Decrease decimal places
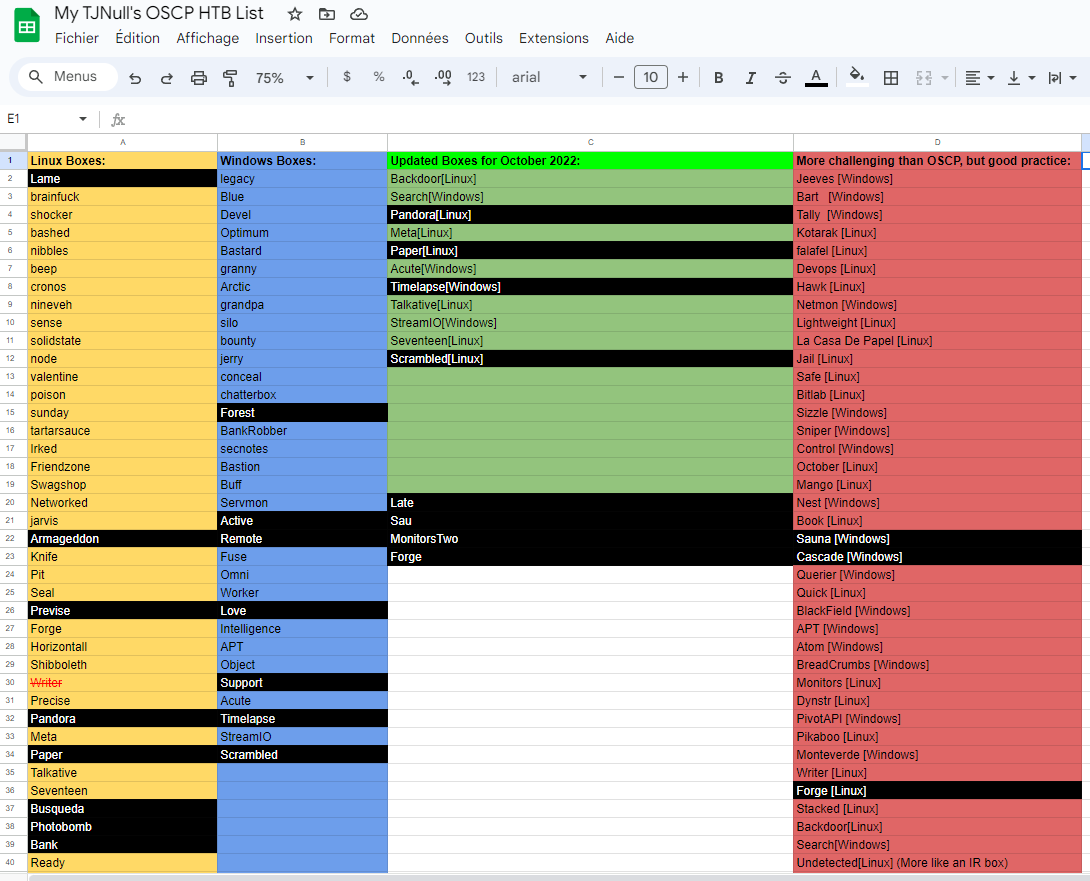The width and height of the screenshot is (1090, 881). click(410, 77)
